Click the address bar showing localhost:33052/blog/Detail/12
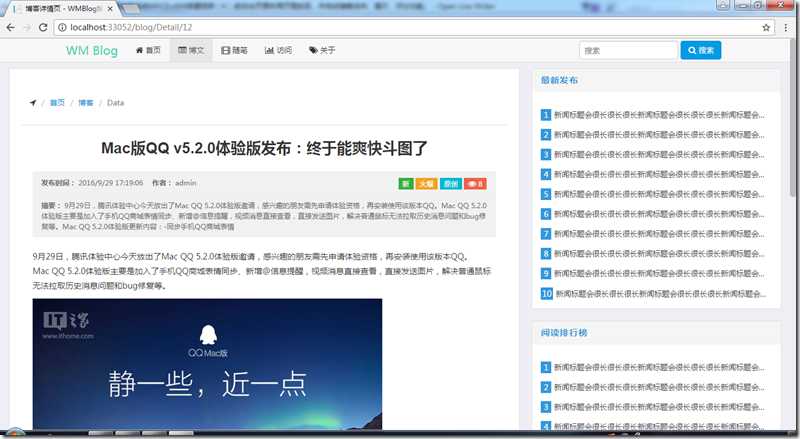 (414, 28)
